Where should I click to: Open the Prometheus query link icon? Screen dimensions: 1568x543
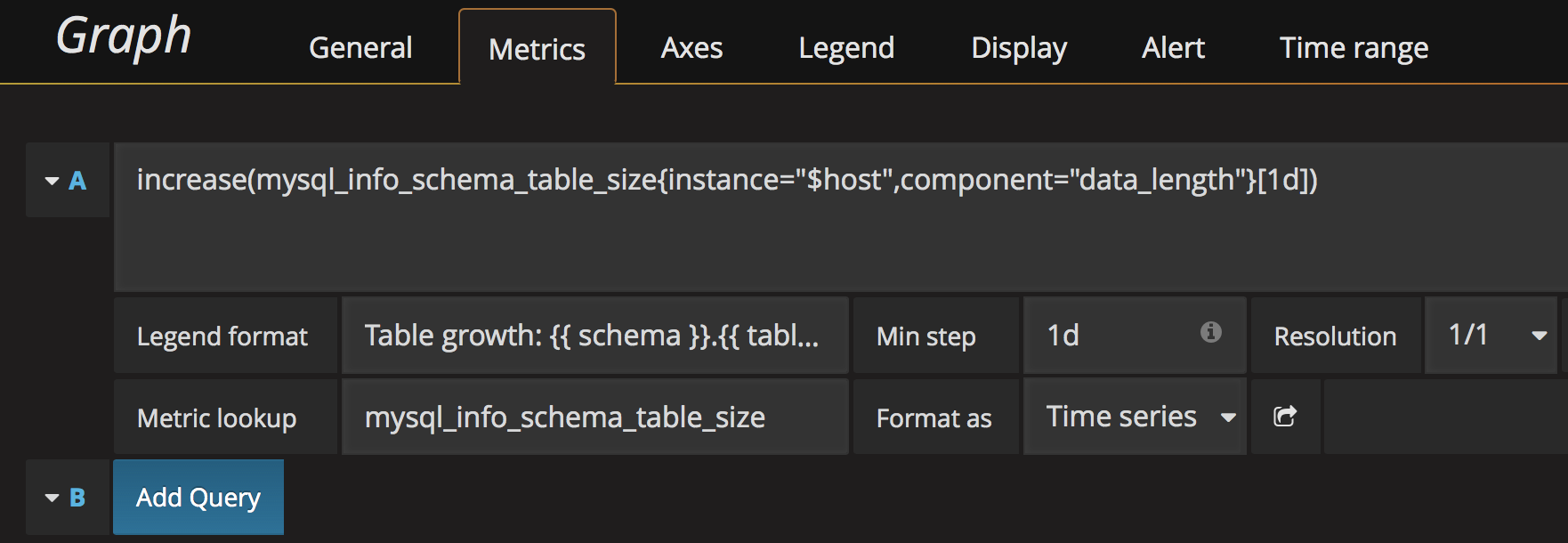(x=1285, y=417)
